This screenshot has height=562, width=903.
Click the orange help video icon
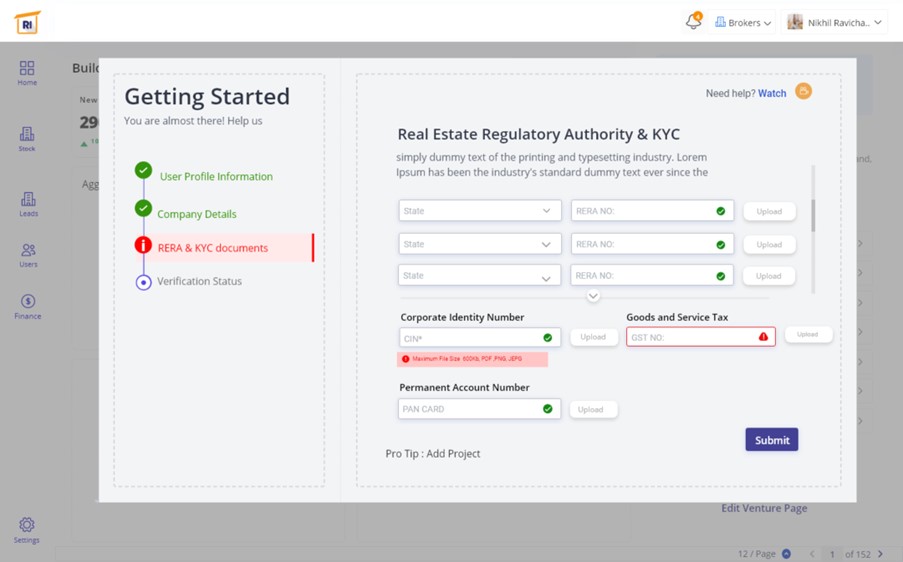pos(803,92)
